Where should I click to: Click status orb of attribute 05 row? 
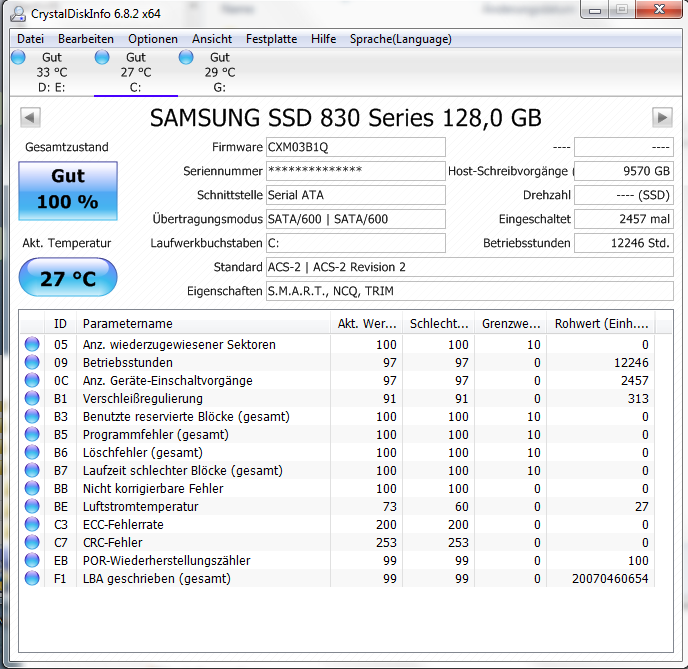(x=32, y=344)
